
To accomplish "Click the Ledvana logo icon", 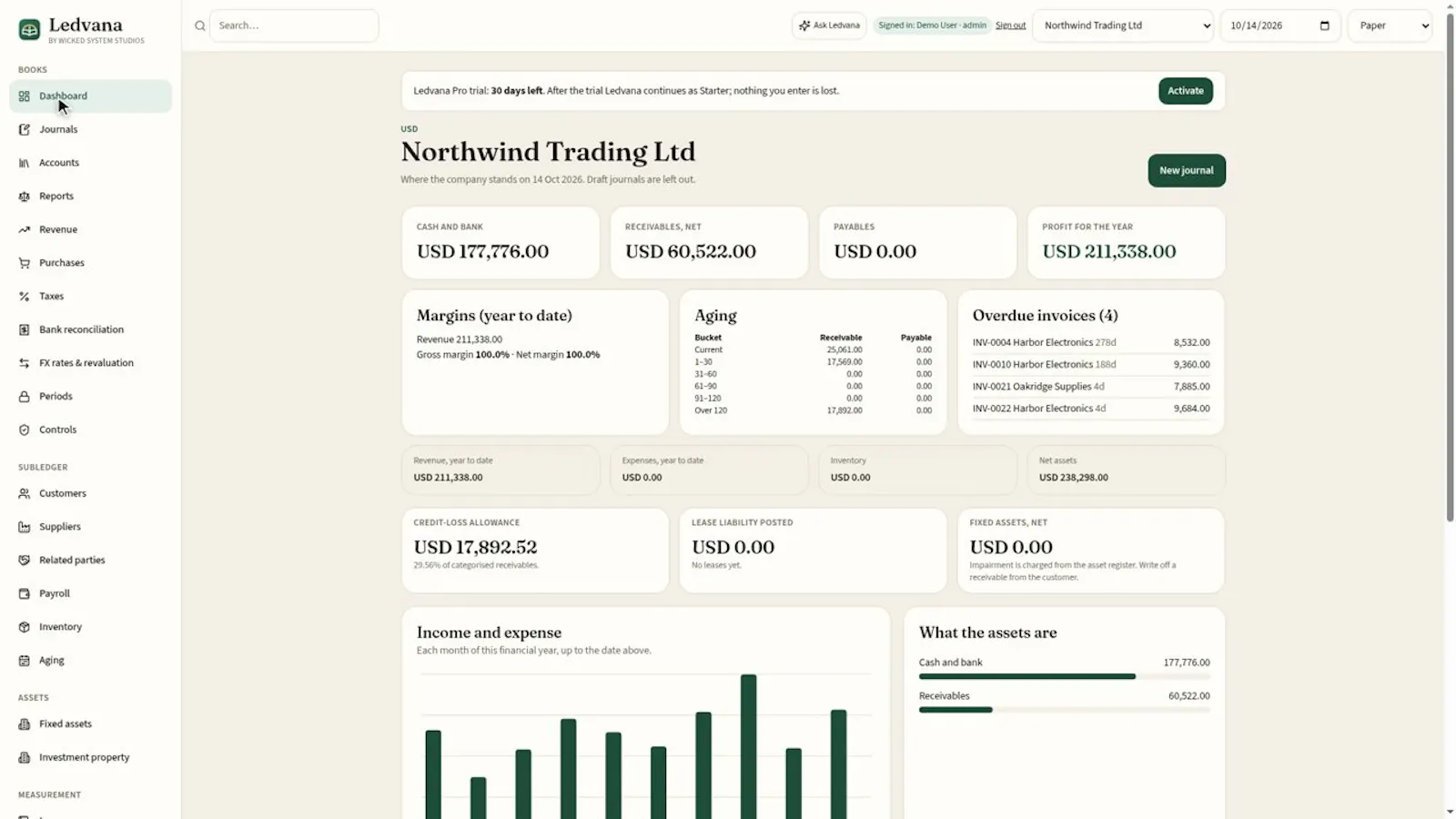I will 29,30.
